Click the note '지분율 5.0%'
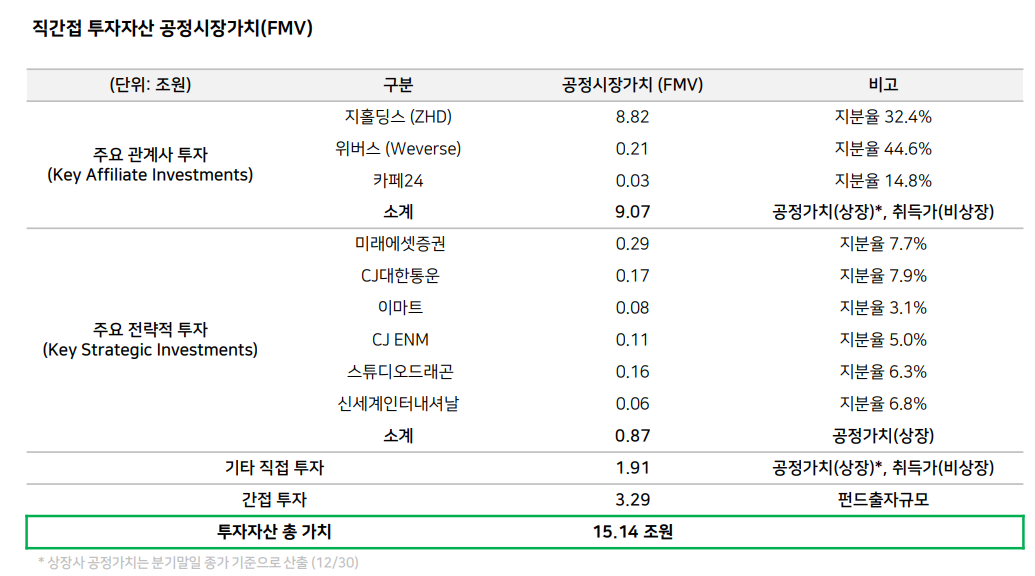Viewport: 1035px width, 576px height. 883,340
